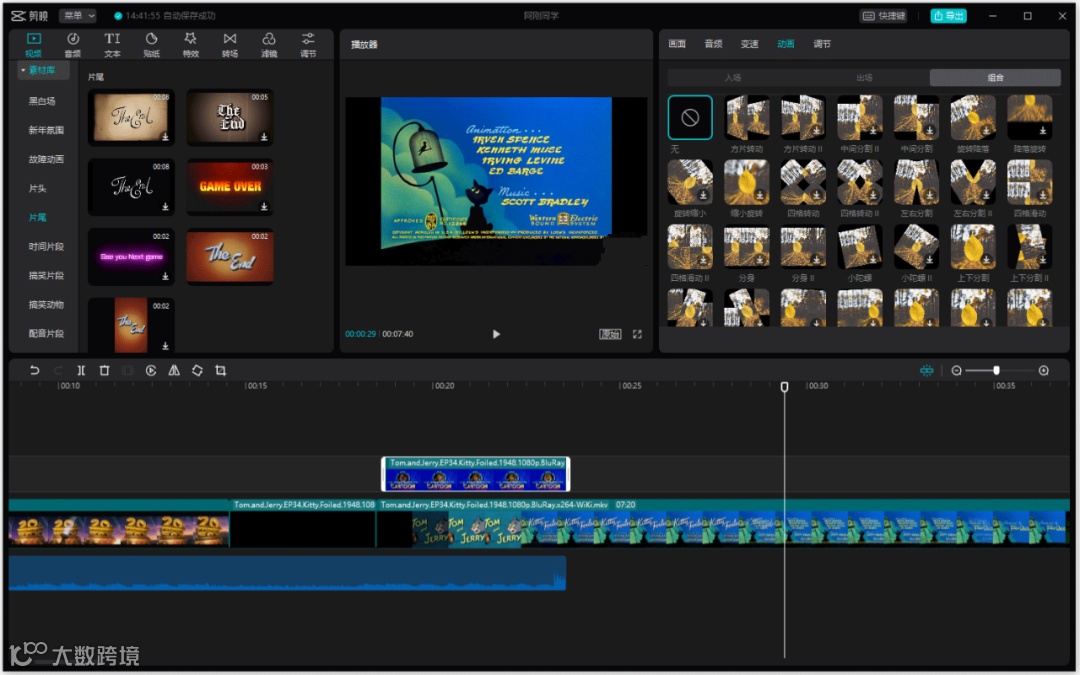Toggle the timeline auto-snap icon
1080x675 pixels.
coord(927,371)
